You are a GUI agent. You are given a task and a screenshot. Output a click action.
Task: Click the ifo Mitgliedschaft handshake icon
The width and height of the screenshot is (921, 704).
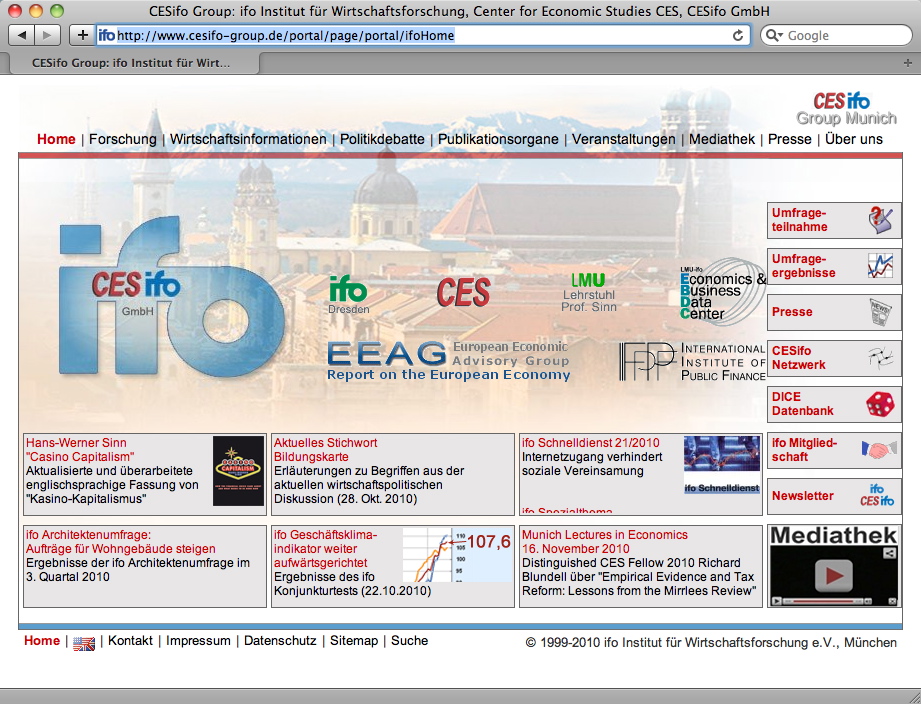pyautogui.click(x=879, y=450)
